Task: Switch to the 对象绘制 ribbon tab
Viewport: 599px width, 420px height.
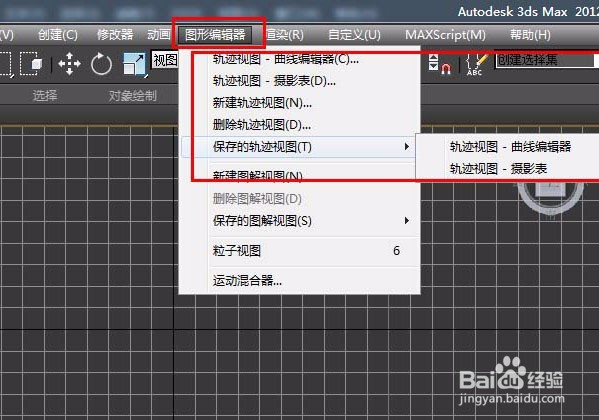Action: 133,95
